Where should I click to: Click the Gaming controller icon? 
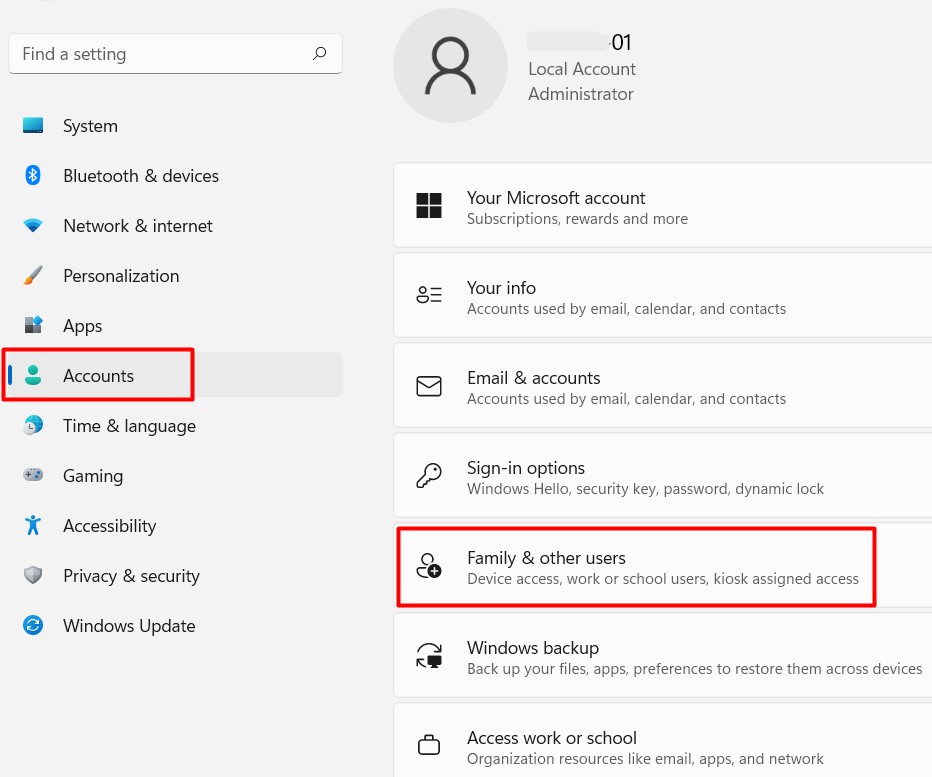pos(33,475)
